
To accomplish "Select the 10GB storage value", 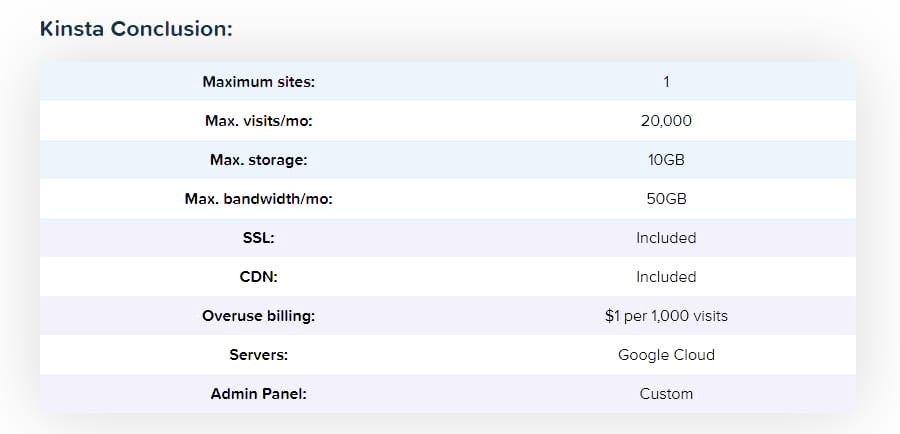I will pyautogui.click(x=666, y=160).
